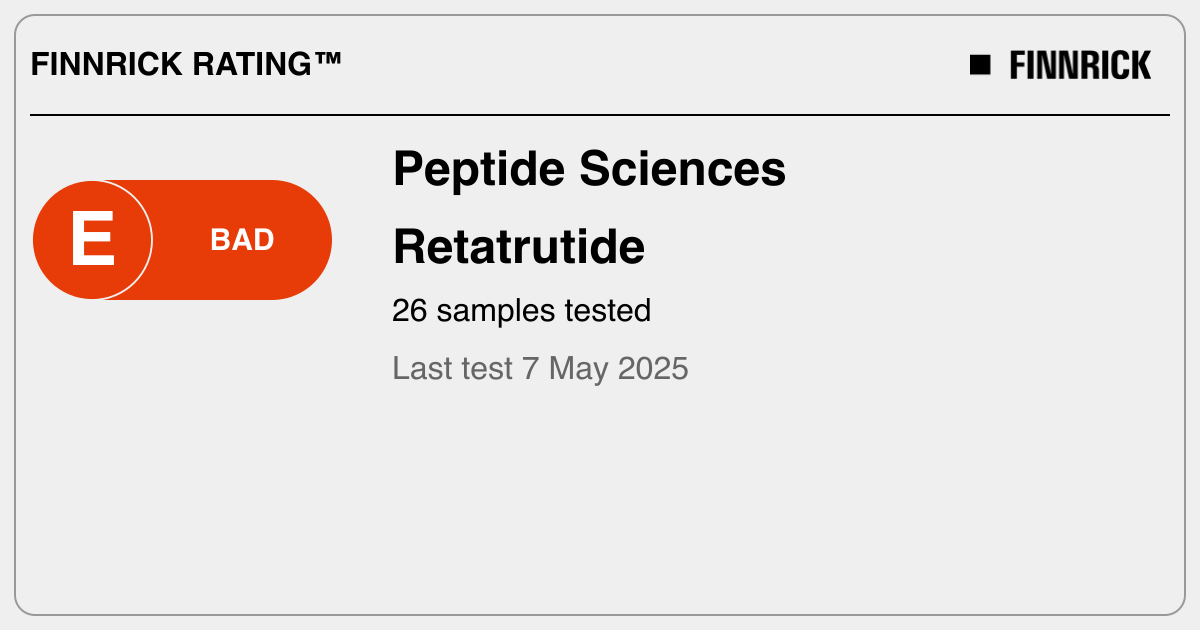The image size is (1200, 630).
Task: Click the Last test 7 May 2025 line
Action: point(540,369)
